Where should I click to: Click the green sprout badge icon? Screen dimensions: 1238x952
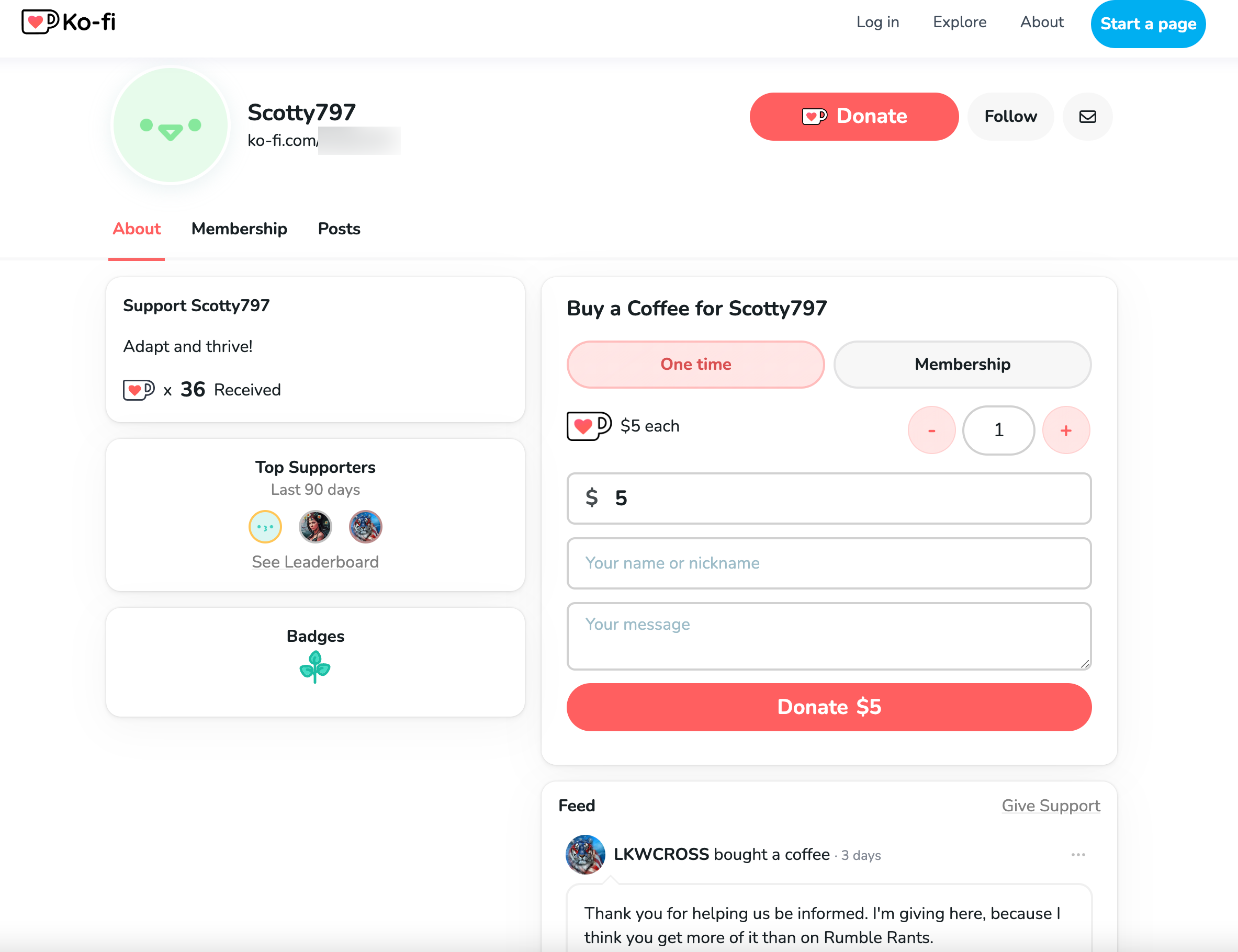315,667
